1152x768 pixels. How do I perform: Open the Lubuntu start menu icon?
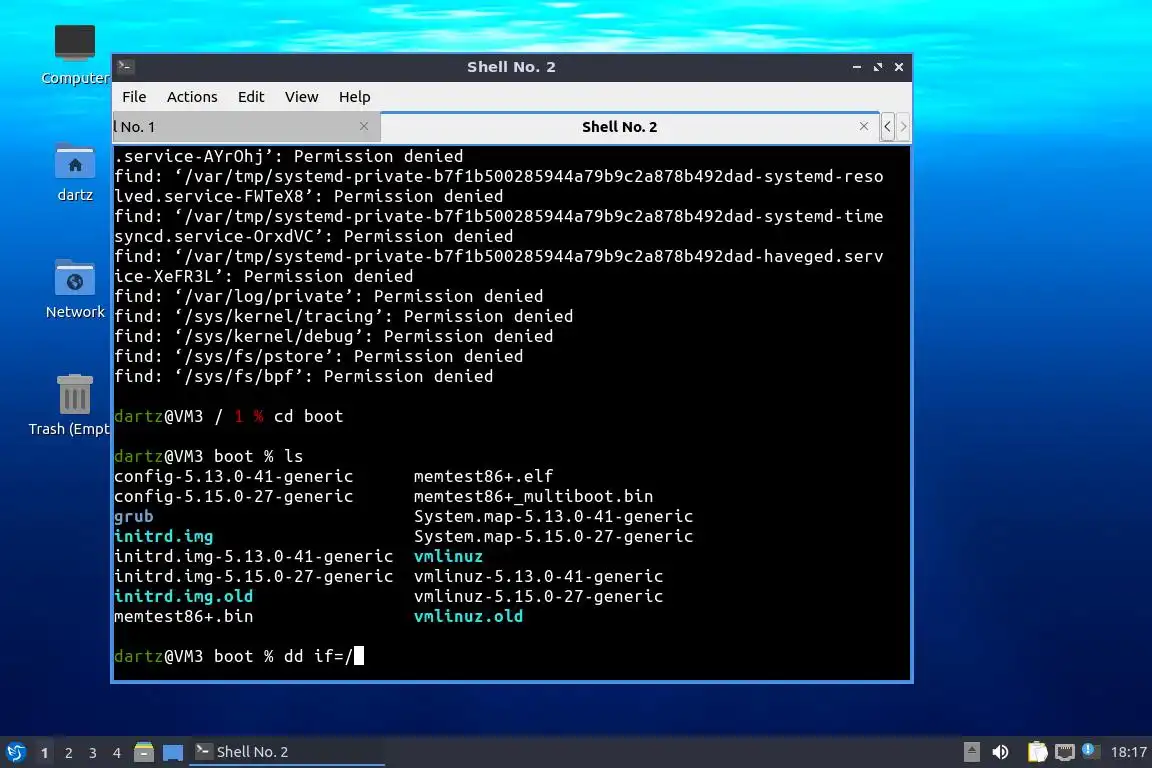(x=15, y=752)
